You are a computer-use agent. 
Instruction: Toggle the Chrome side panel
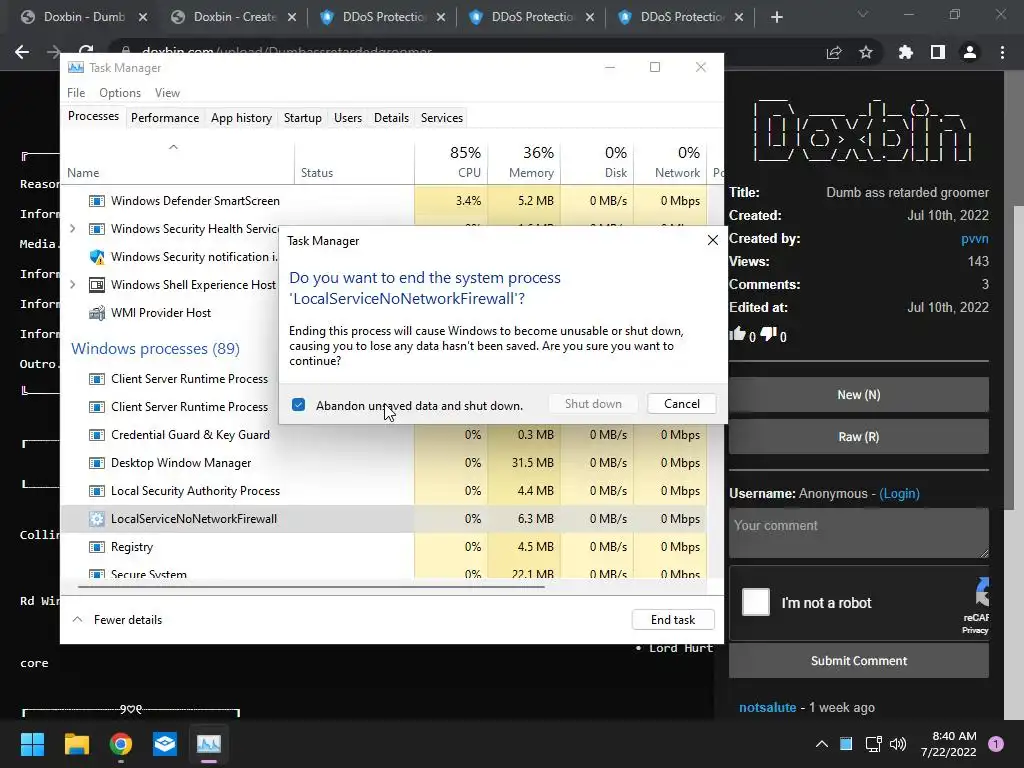[938, 52]
